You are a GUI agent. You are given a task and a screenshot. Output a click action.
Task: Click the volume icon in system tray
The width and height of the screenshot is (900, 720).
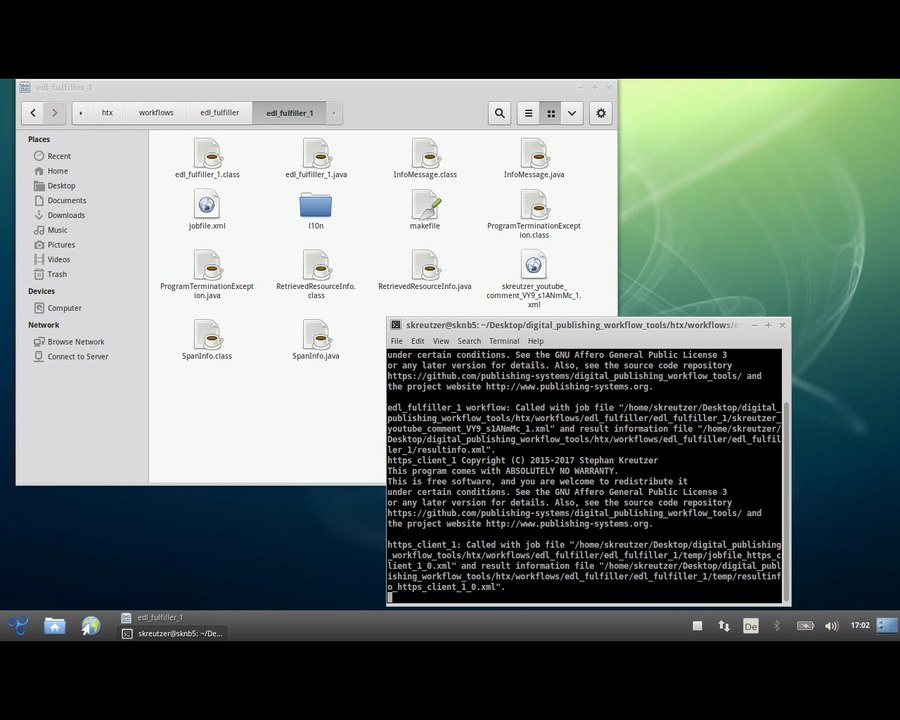pyautogui.click(x=831, y=626)
